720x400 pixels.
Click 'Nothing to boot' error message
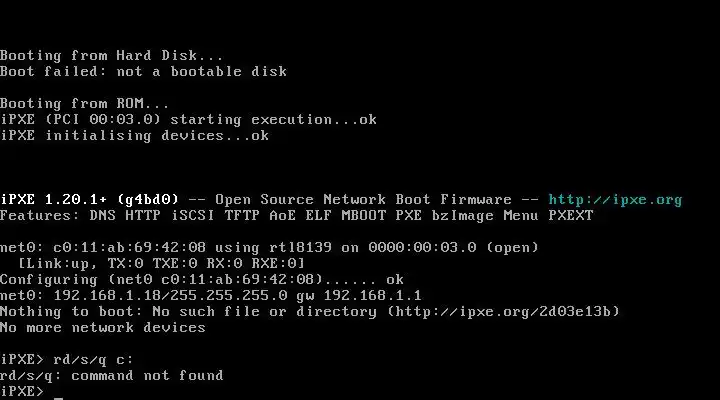click(66, 312)
